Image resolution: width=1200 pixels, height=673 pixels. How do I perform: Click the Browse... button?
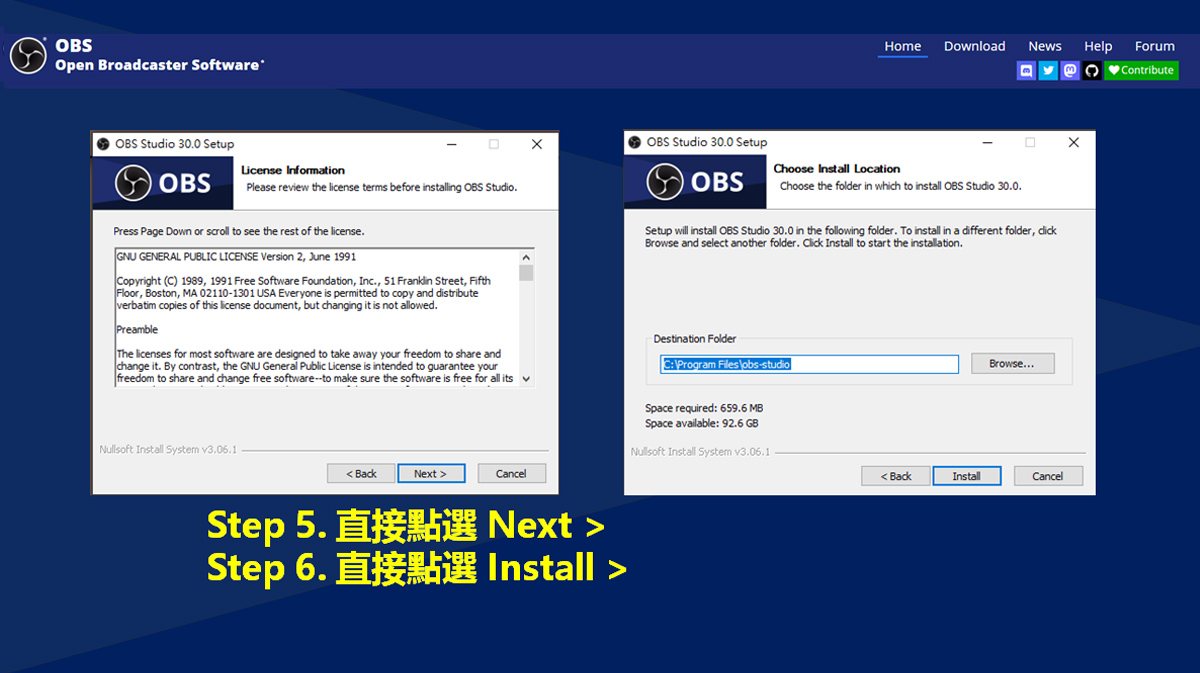pyautogui.click(x=1012, y=364)
